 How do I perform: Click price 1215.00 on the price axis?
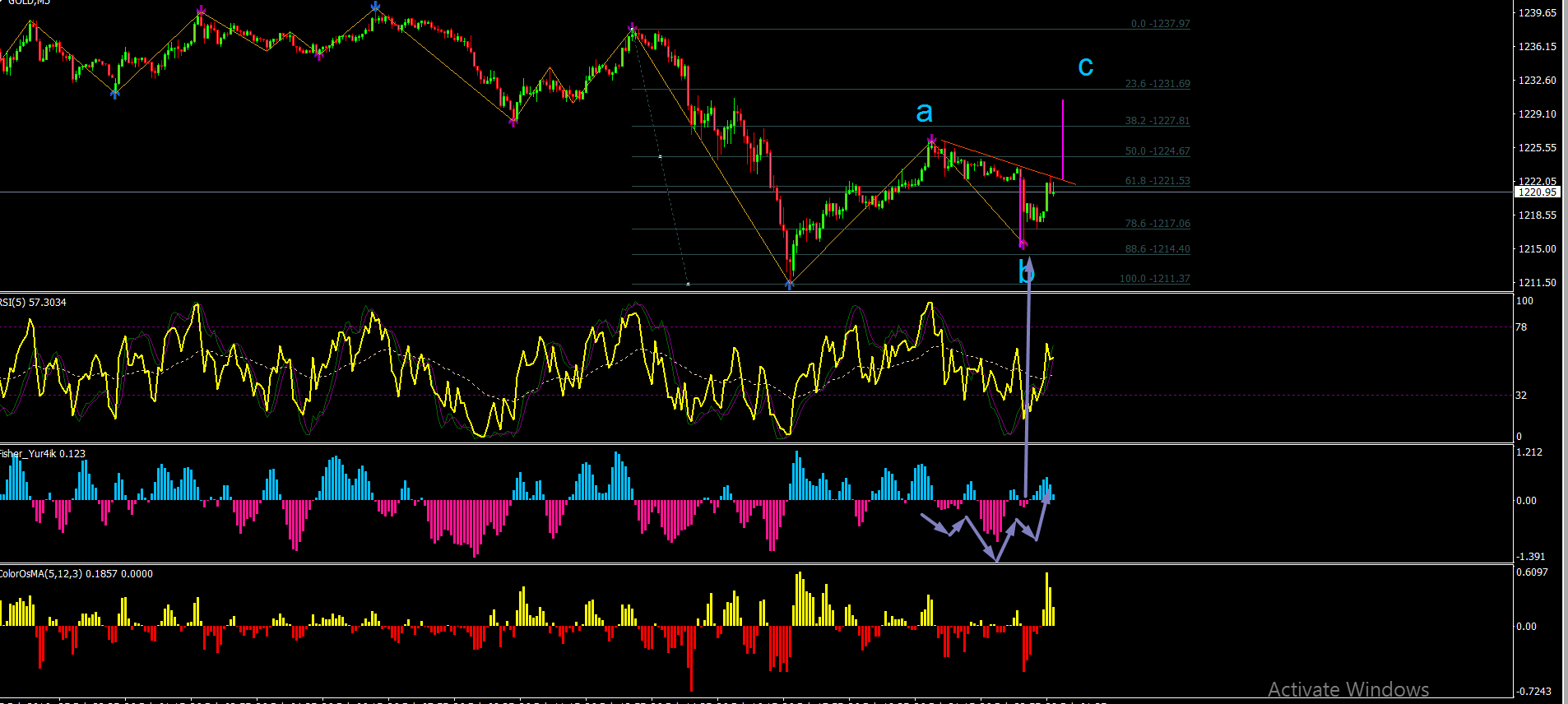[x=1537, y=249]
